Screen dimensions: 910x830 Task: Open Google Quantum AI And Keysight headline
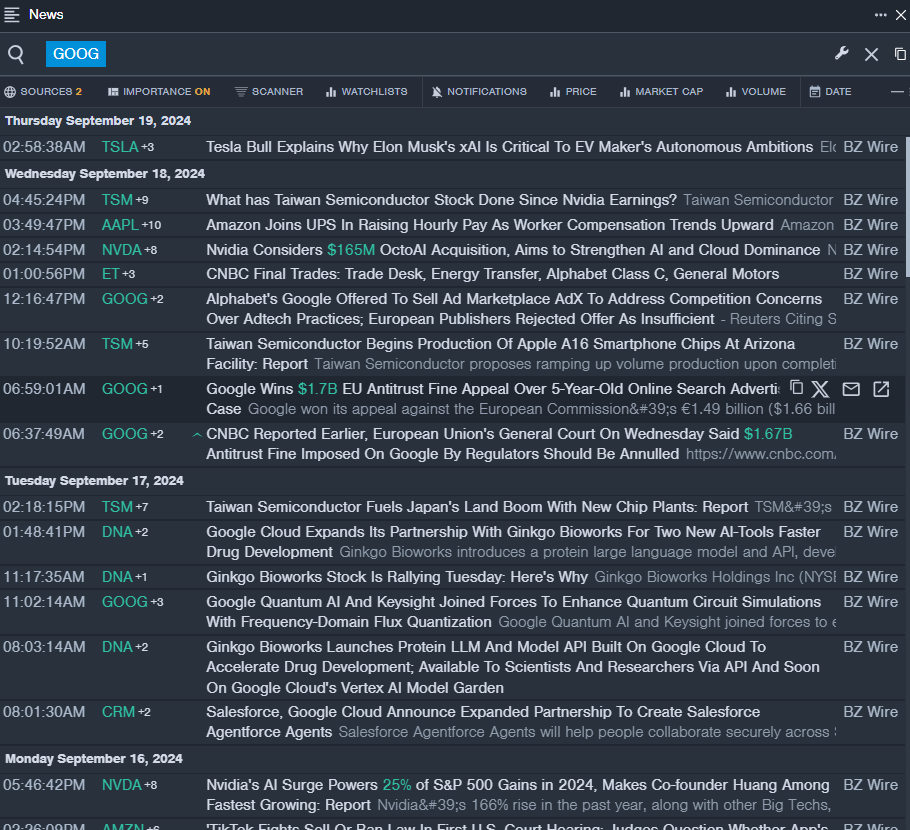(514, 612)
